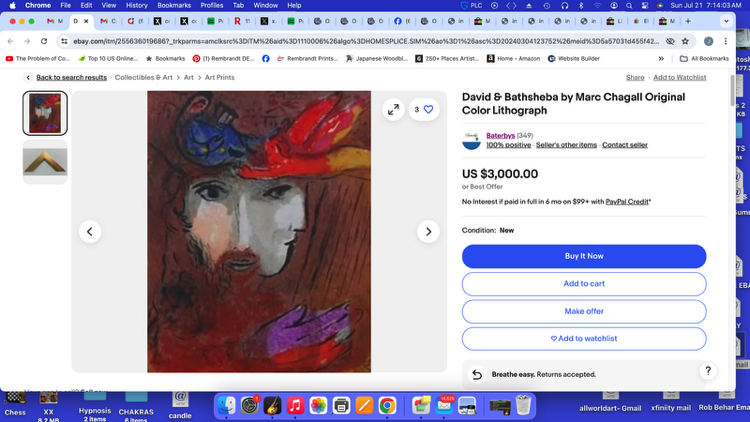Show the next listing image
750x422 pixels.
[x=428, y=232]
